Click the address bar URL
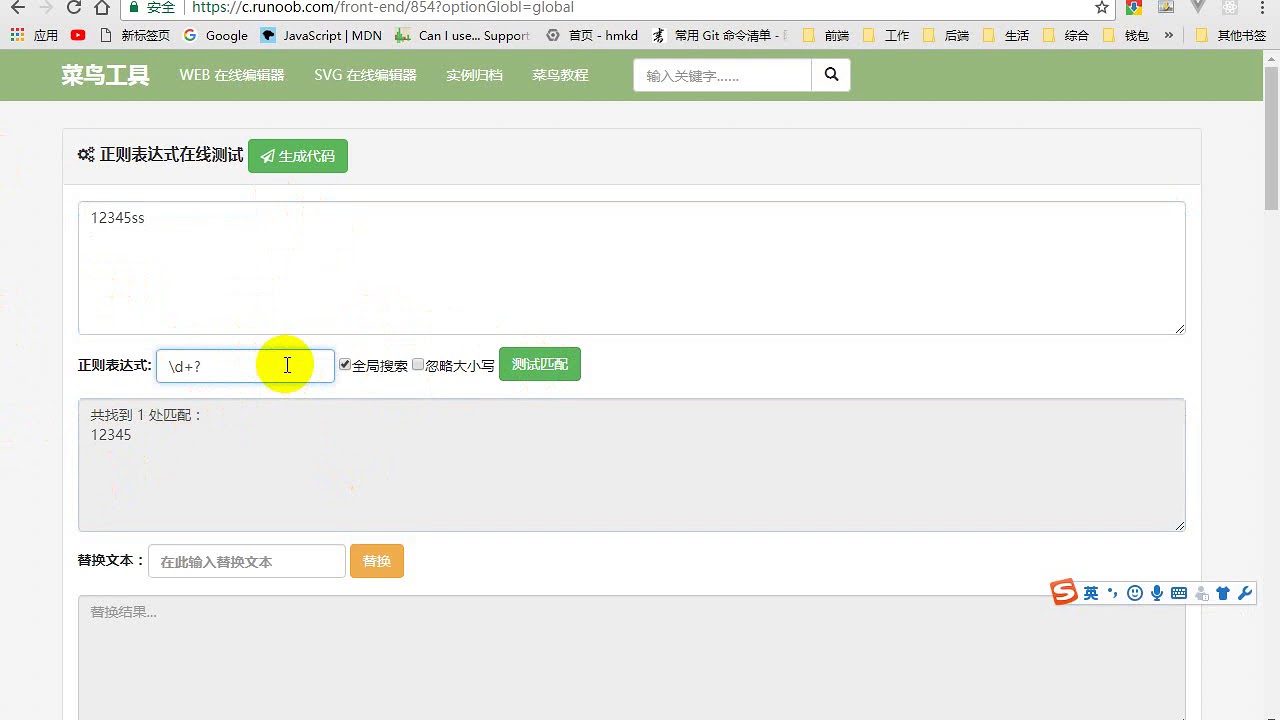Image resolution: width=1280 pixels, height=720 pixels. click(383, 8)
